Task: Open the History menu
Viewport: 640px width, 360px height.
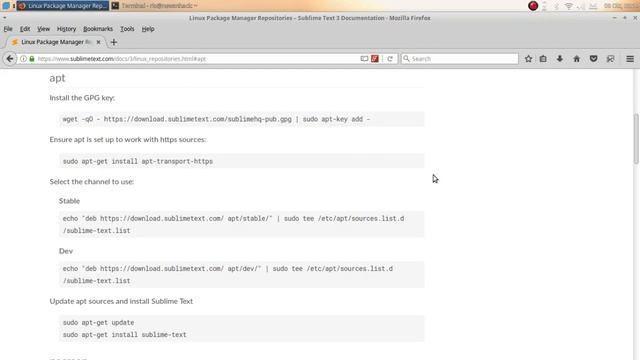Action: (x=67, y=29)
